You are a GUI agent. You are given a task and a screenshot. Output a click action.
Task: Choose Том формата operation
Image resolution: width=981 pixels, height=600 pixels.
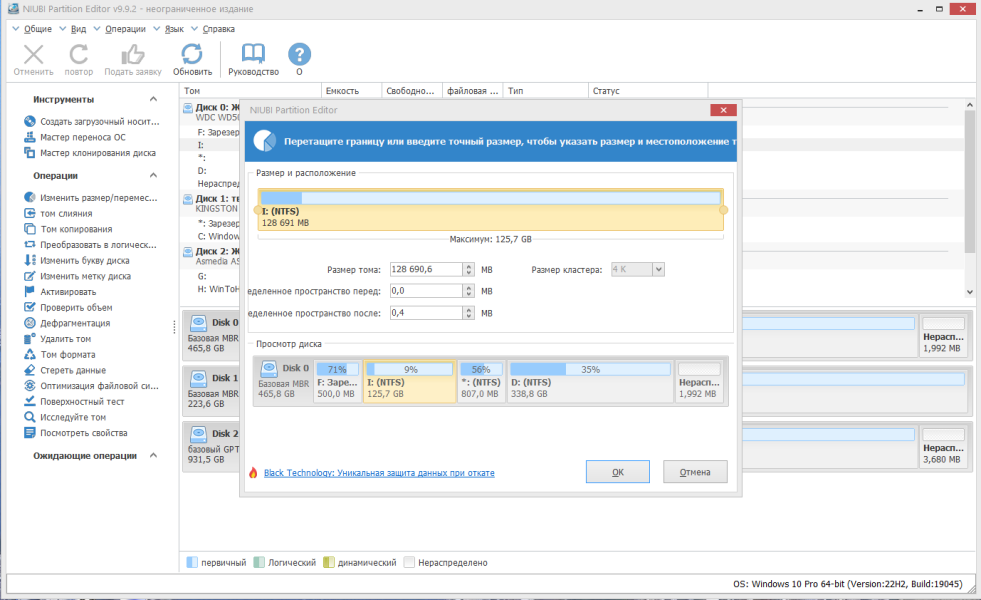(x=60, y=354)
